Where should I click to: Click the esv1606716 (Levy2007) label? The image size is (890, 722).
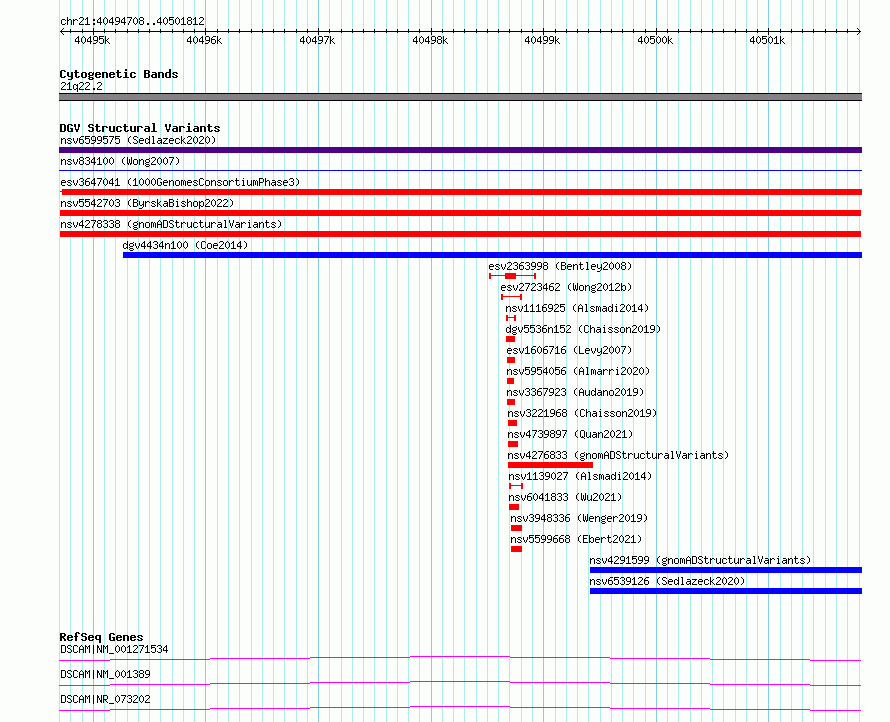pos(569,350)
